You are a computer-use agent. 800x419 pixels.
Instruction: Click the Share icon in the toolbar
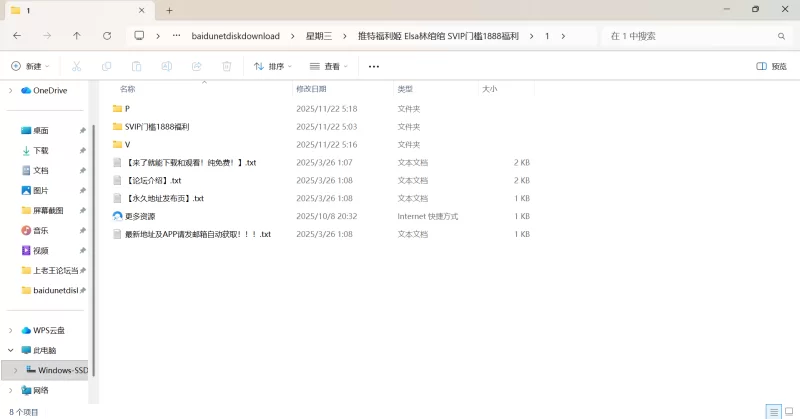click(x=196, y=66)
